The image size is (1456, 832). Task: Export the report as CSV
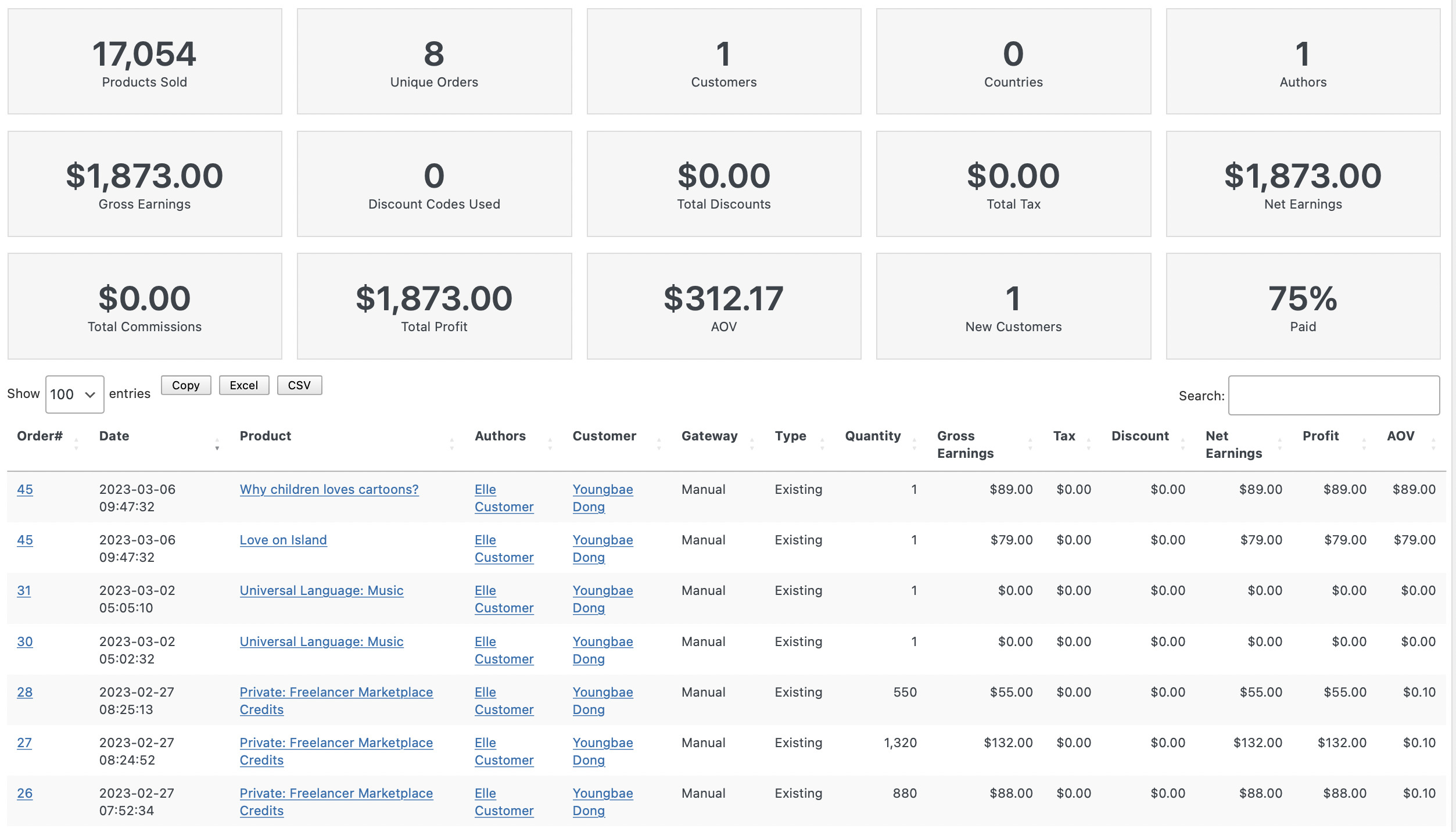(299, 385)
